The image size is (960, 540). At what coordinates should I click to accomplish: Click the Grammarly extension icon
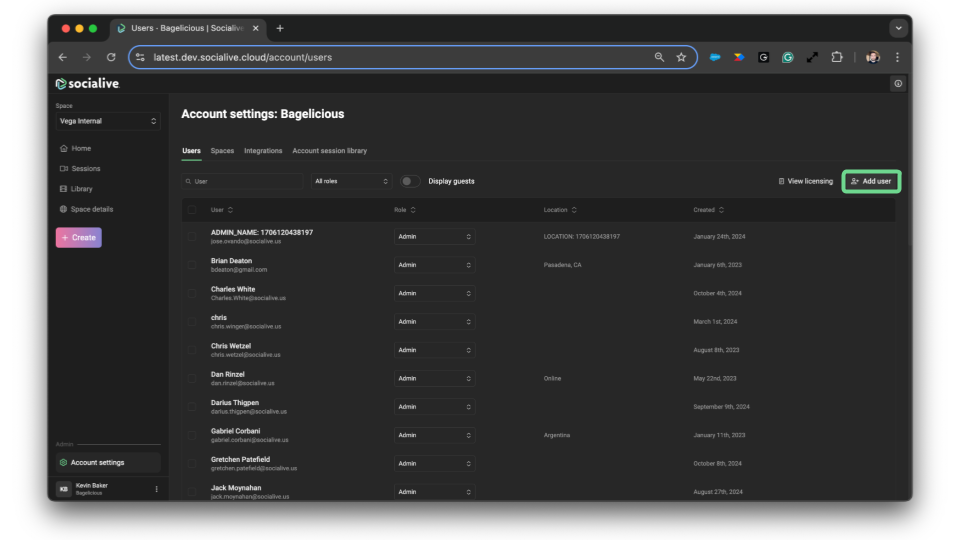tap(787, 57)
